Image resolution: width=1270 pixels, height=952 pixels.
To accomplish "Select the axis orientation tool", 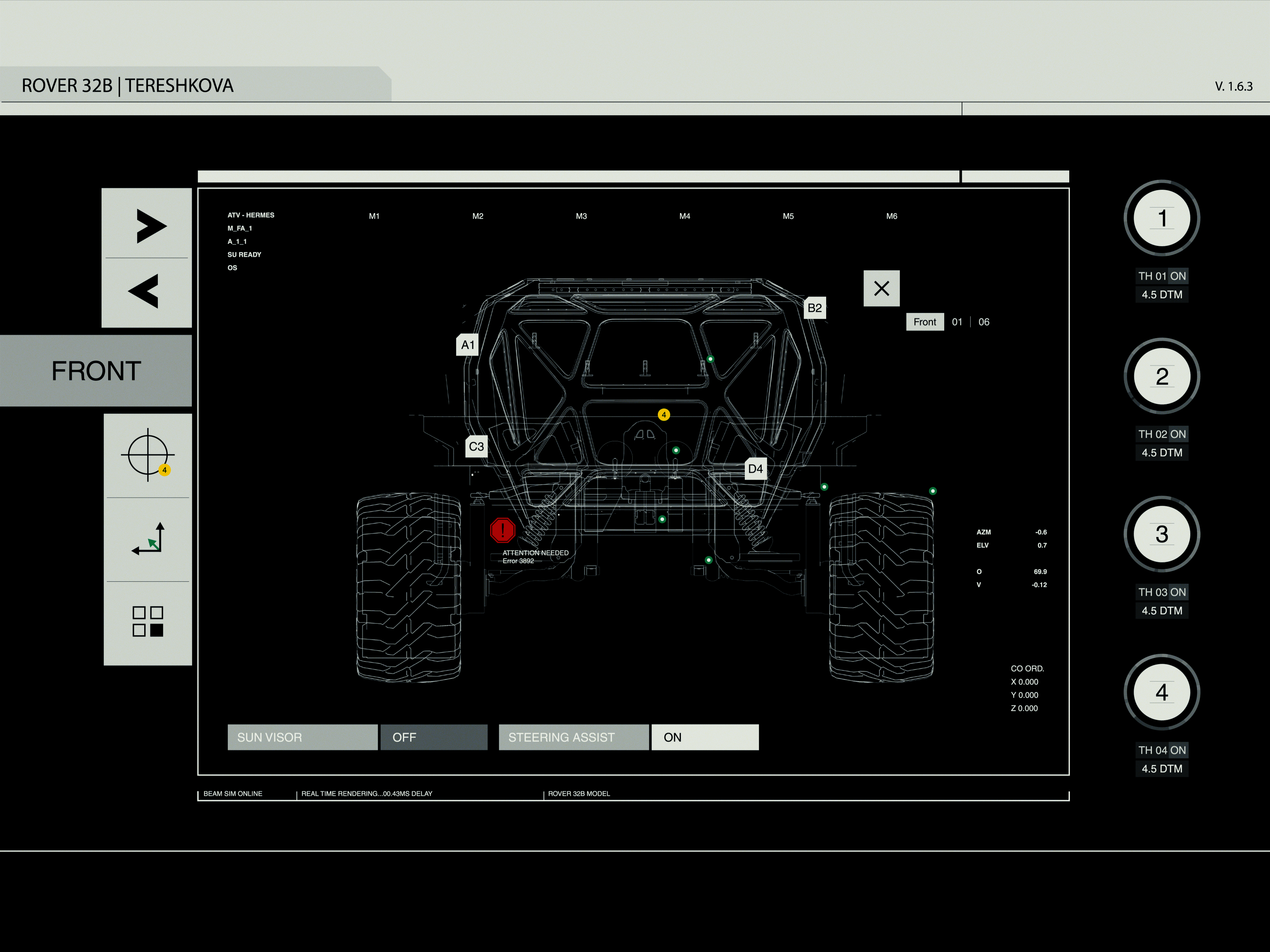I will tap(149, 539).
